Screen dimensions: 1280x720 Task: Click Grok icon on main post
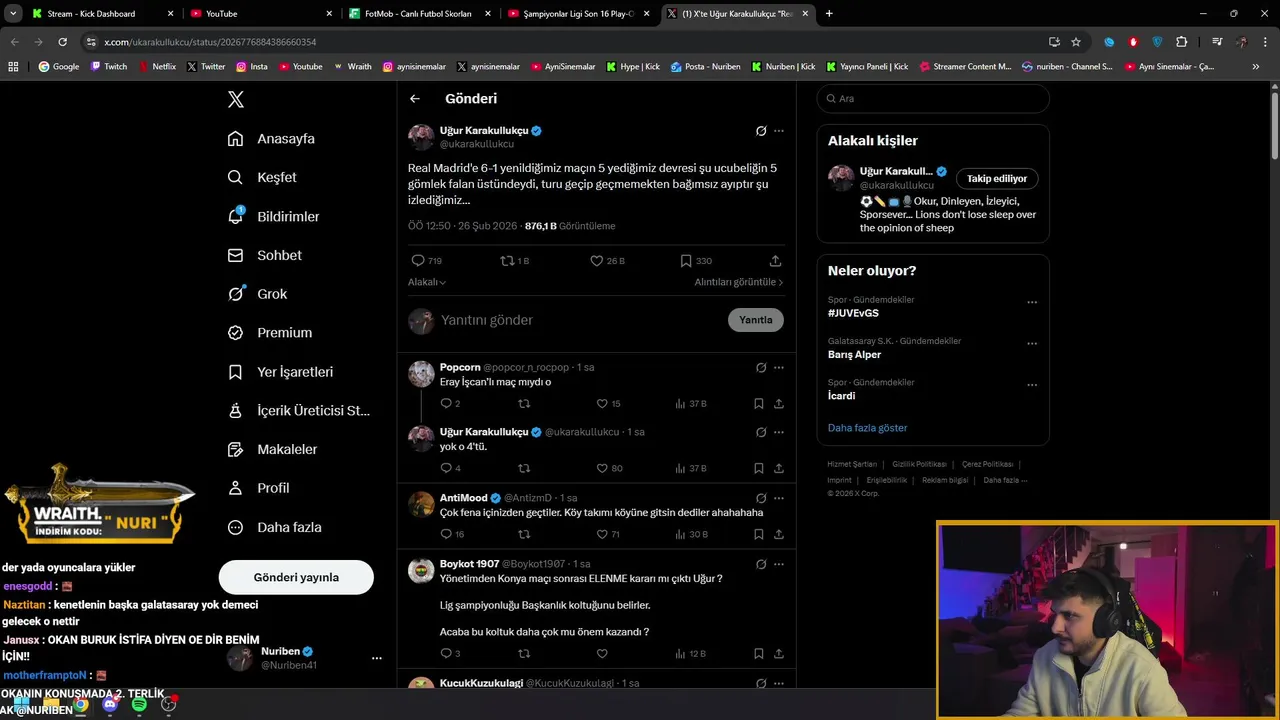(761, 131)
